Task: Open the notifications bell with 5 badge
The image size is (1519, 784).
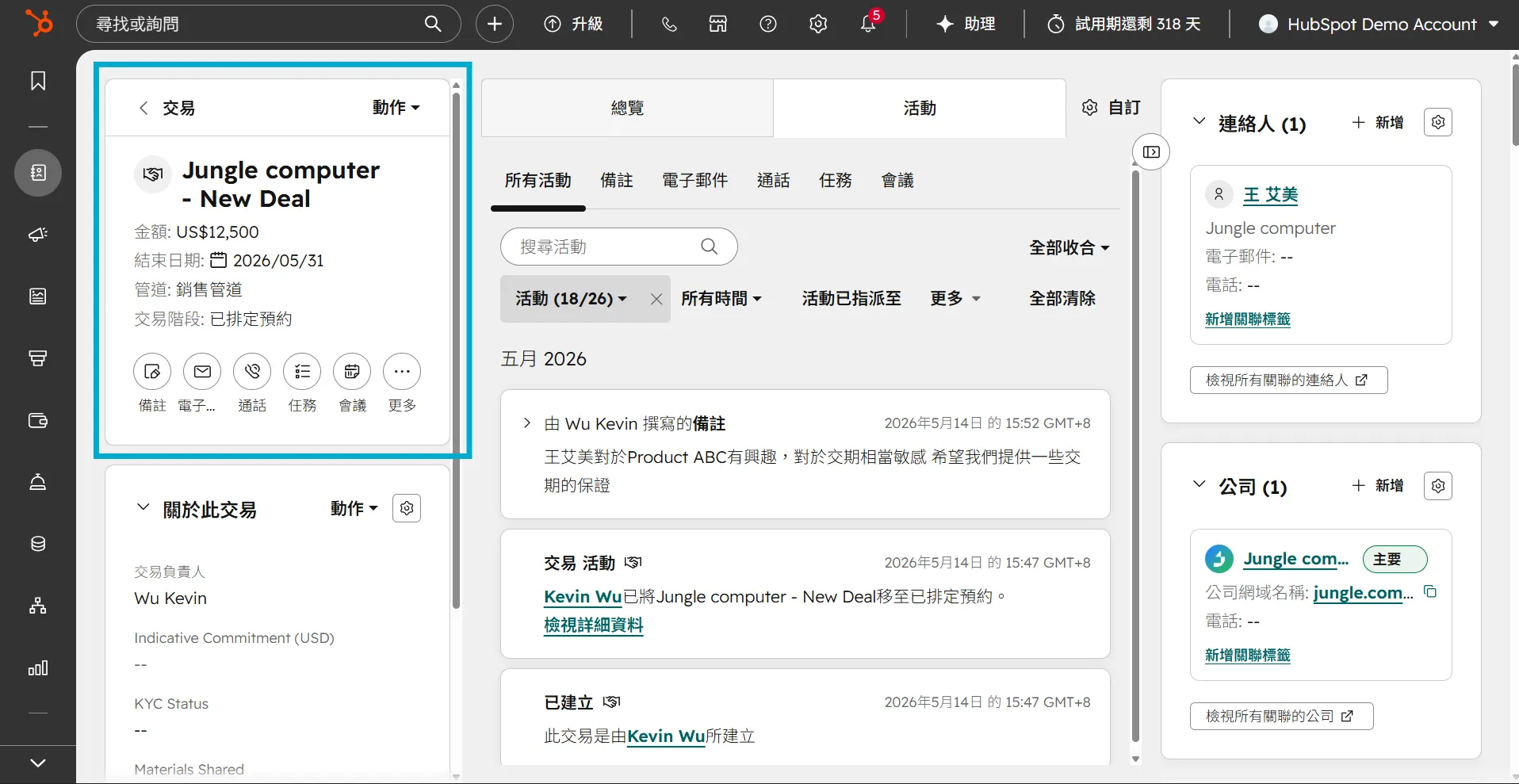Action: (x=869, y=22)
